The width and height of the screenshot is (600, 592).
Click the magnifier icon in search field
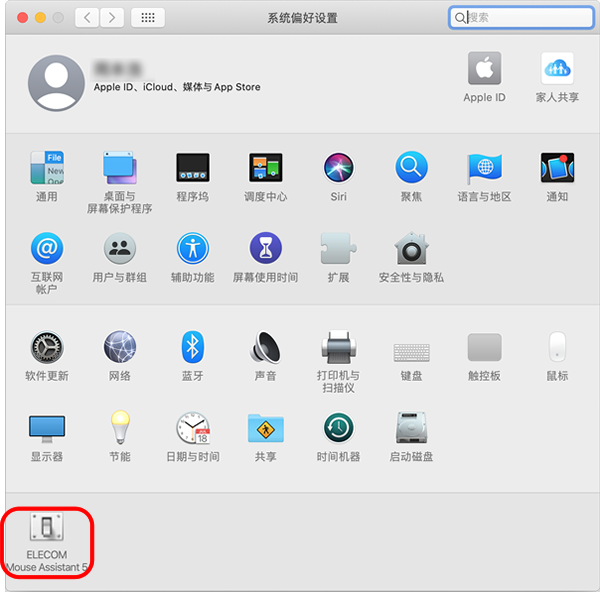click(x=460, y=18)
